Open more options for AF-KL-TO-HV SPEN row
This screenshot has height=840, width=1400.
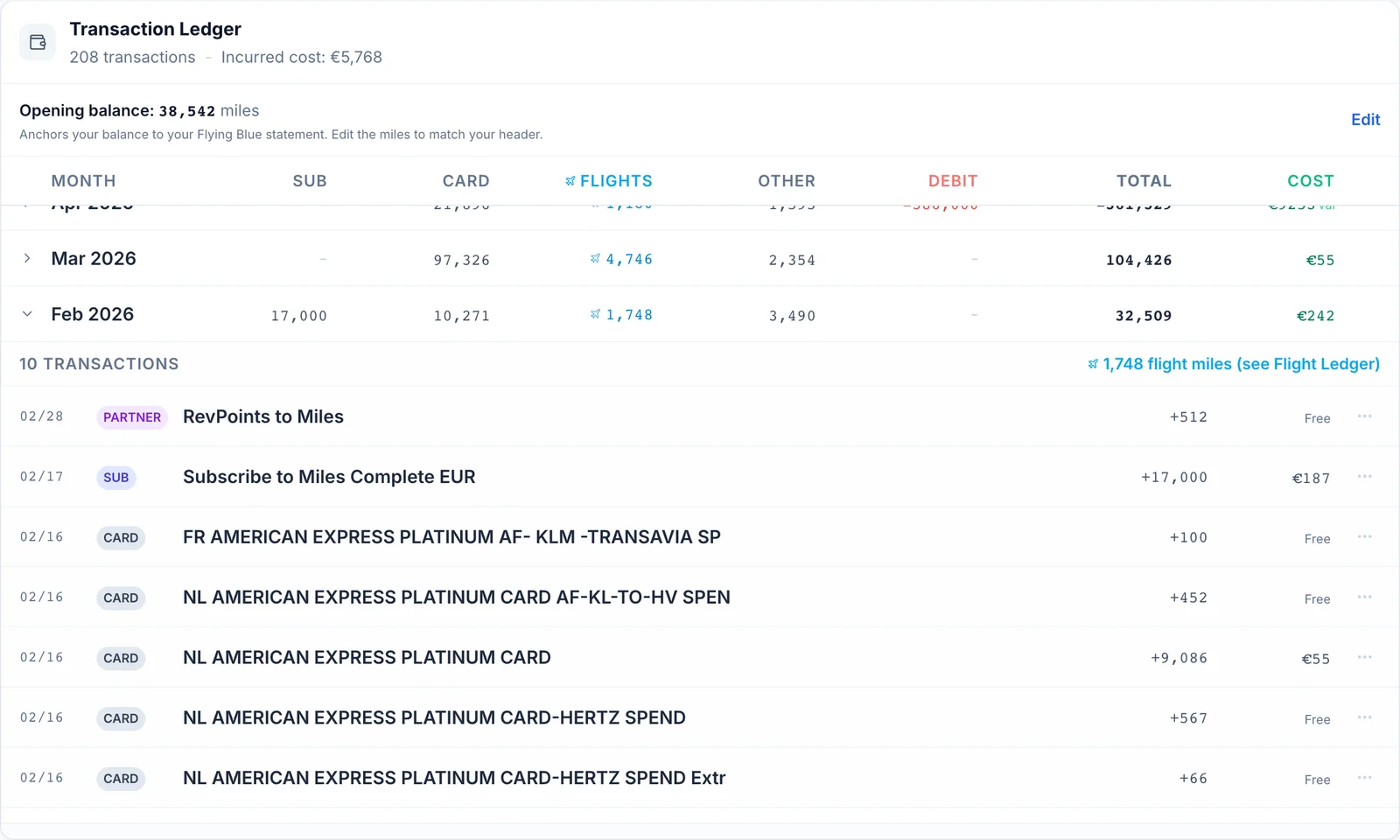tap(1364, 598)
